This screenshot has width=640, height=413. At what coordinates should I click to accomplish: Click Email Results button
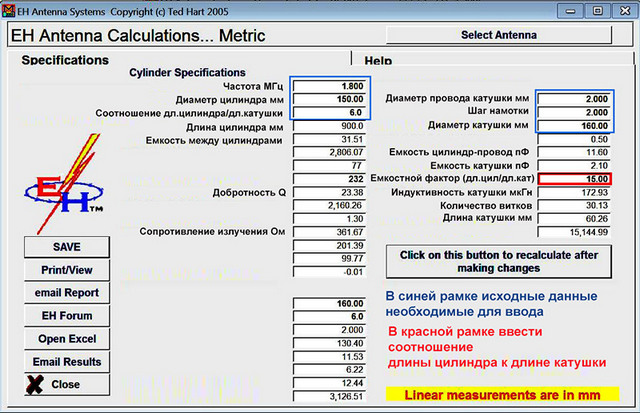[x=67, y=362]
